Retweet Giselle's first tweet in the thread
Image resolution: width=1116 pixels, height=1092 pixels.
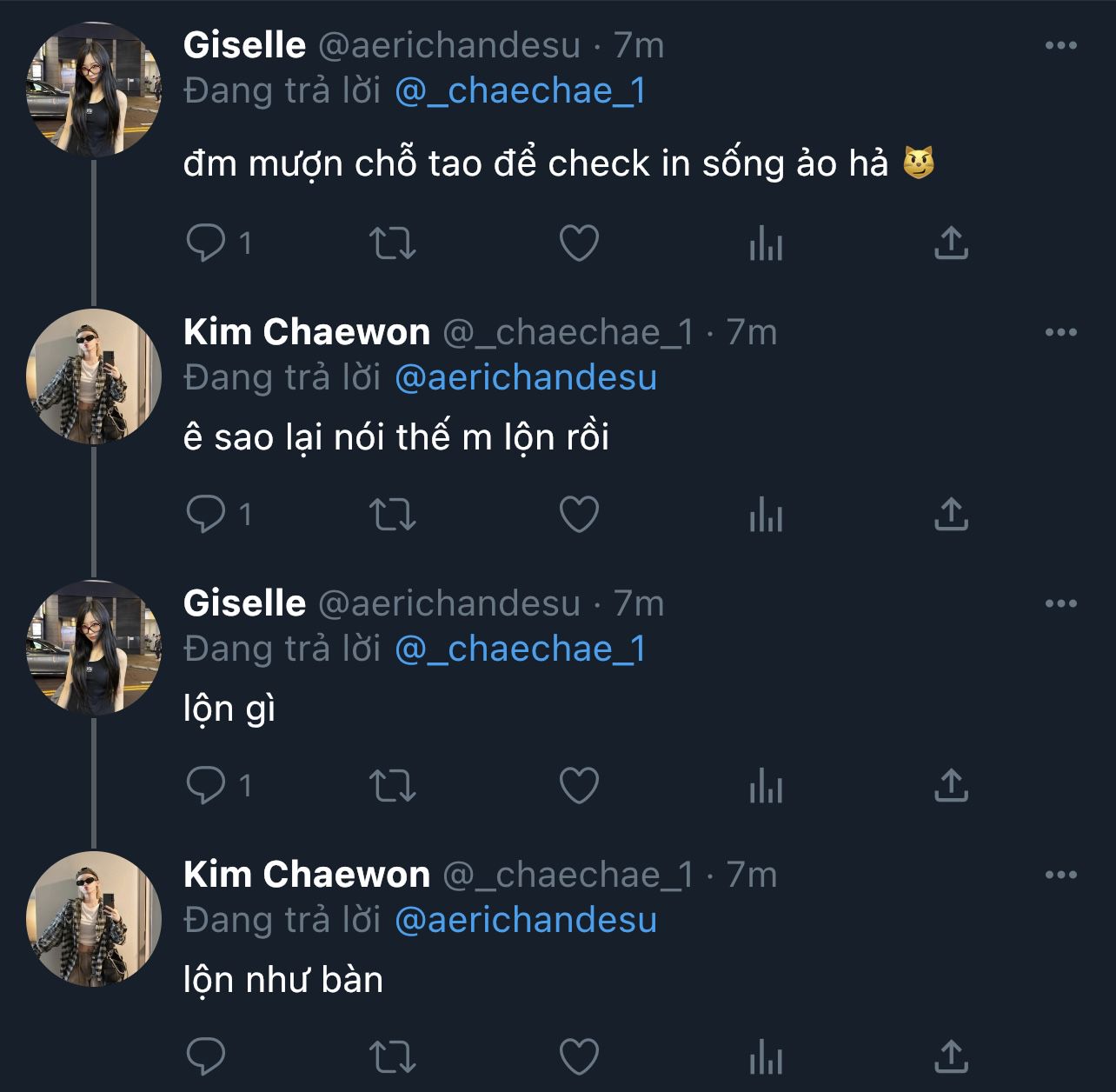(393, 243)
